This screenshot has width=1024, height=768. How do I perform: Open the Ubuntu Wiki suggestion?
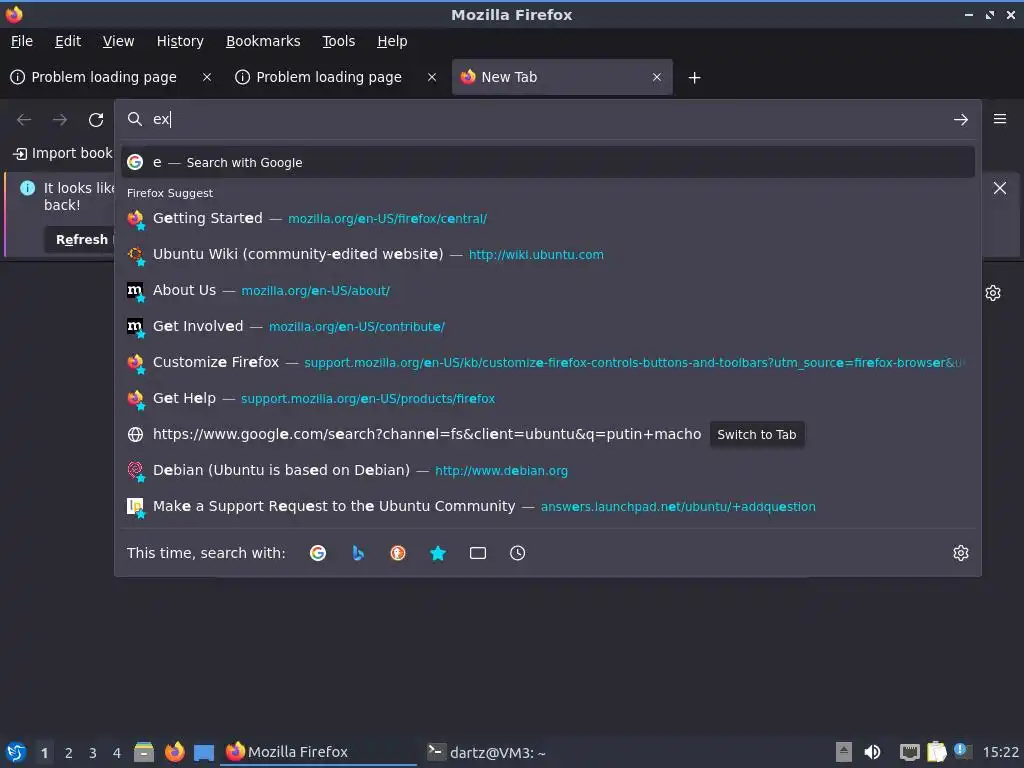click(547, 254)
